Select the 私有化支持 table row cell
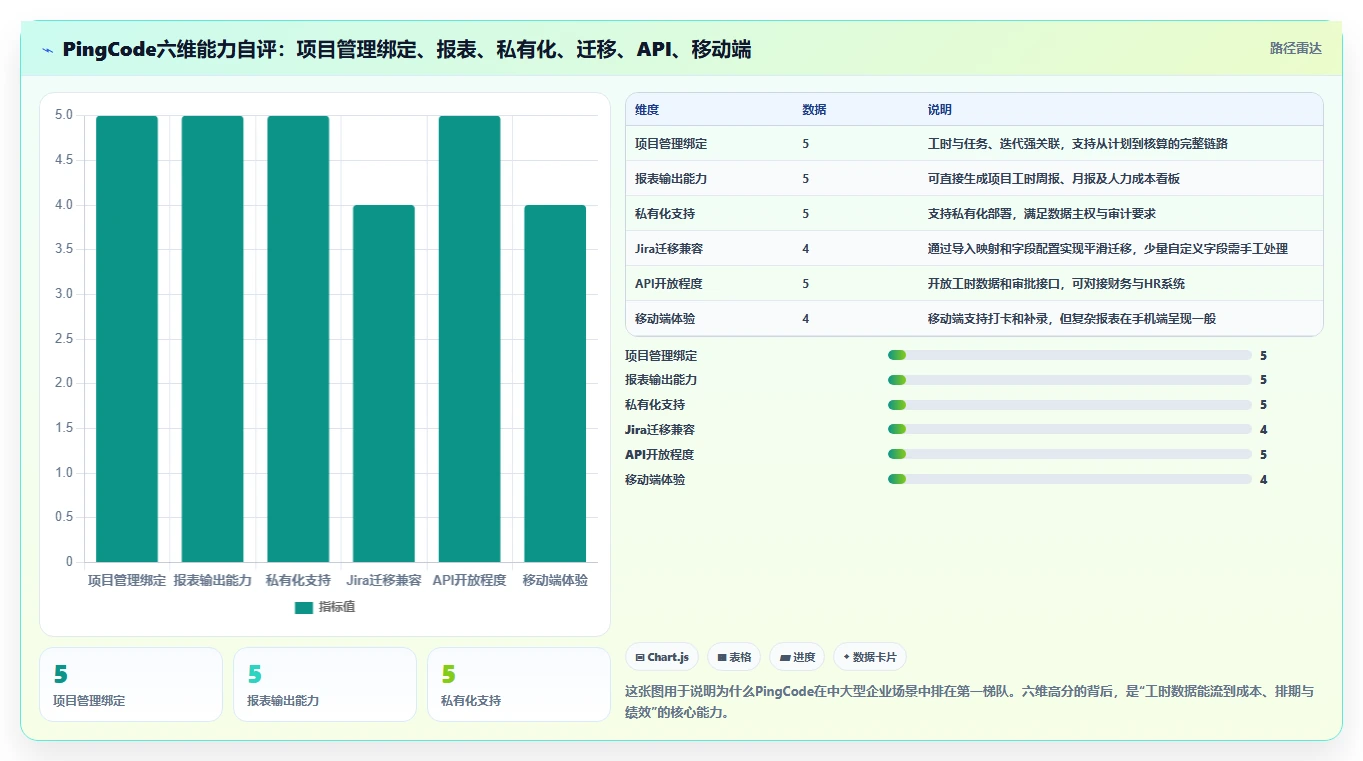The width and height of the screenshot is (1363, 761). [665, 214]
